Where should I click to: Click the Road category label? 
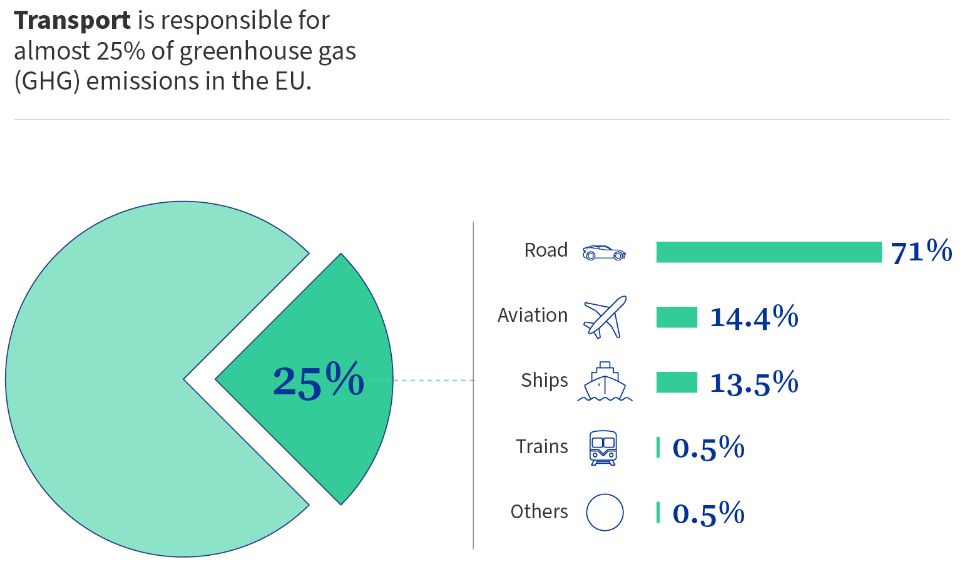[x=546, y=250]
